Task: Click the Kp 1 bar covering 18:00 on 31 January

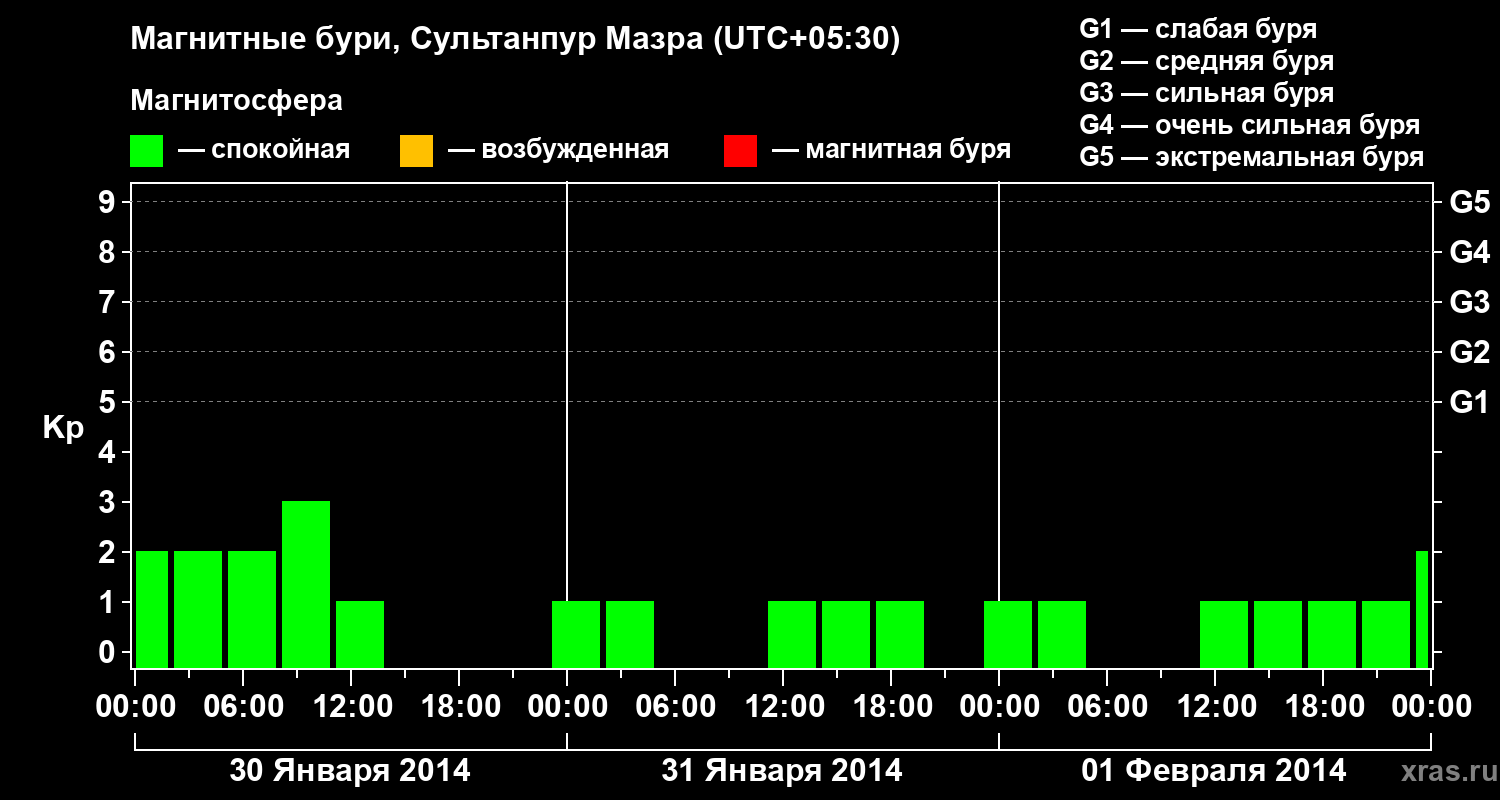Action: pos(900,634)
